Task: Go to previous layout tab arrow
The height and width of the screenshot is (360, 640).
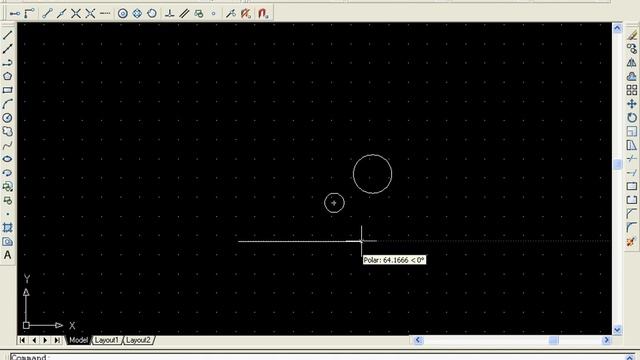Action: coord(34,340)
